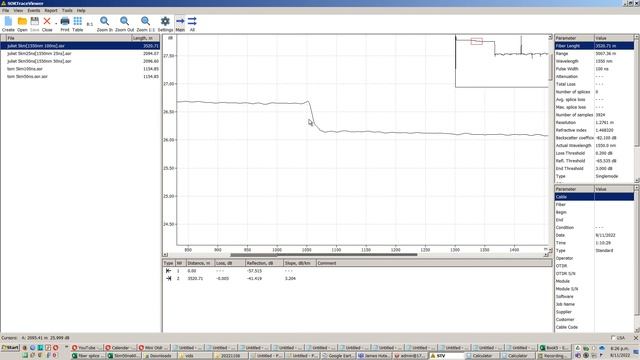Click the 8:1 toolbar indicator
The height and width of the screenshot is (360, 640).
pyautogui.click(x=89, y=24)
